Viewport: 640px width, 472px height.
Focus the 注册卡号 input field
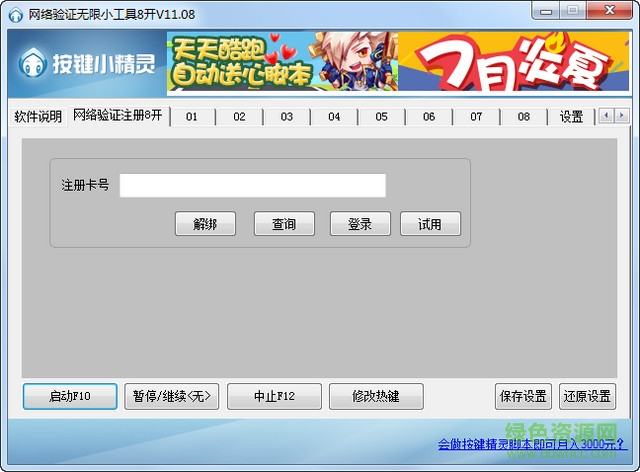tap(252, 186)
